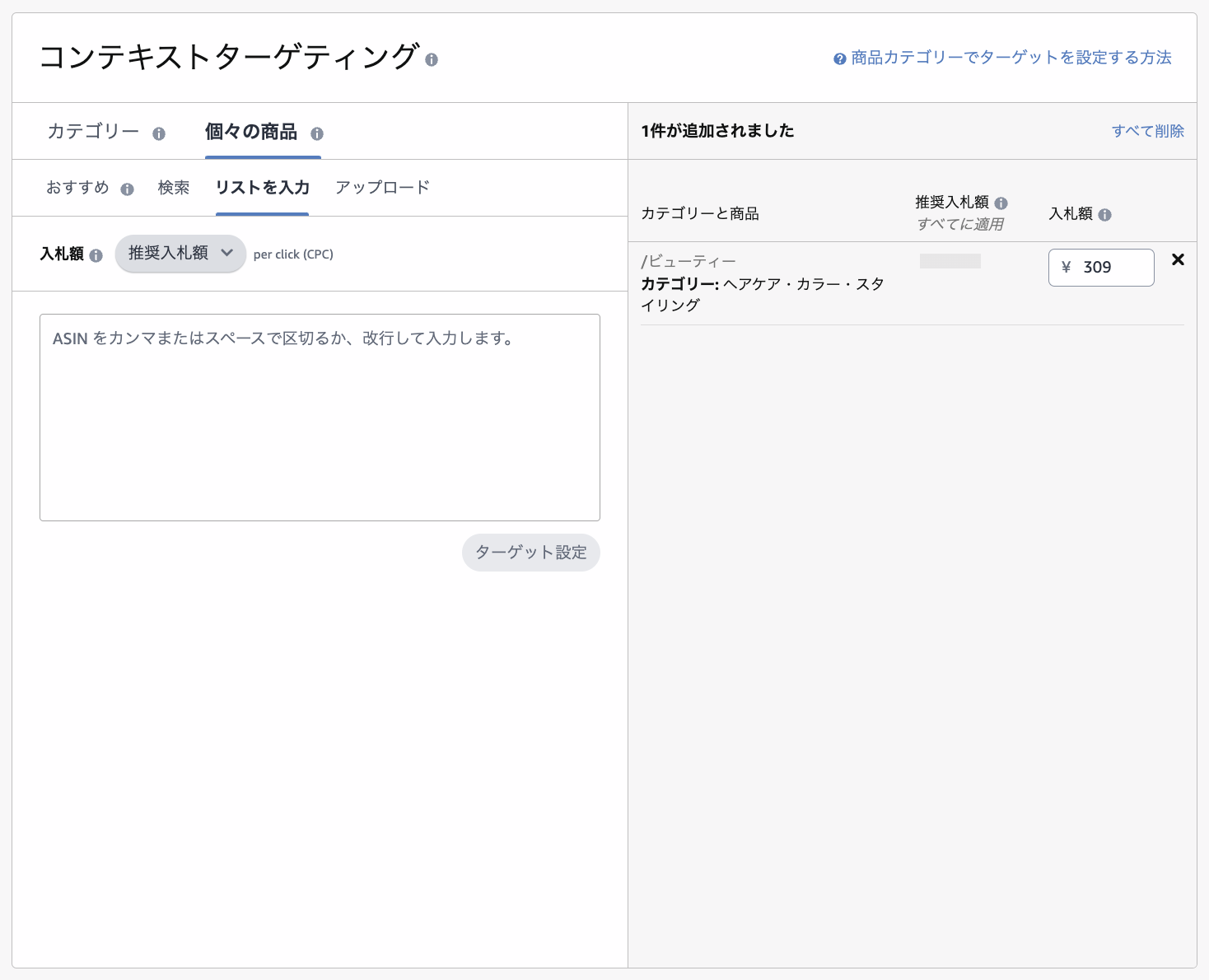The width and height of the screenshot is (1209, 980).
Task: Click すべてに適用 under 推奨入札額
Action: click(960, 224)
